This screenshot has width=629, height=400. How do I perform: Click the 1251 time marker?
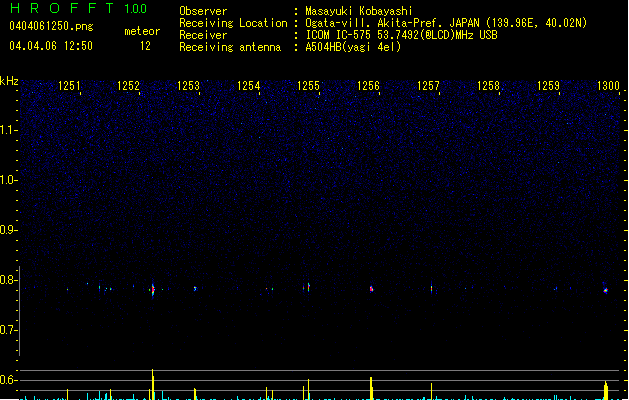[x=69, y=86]
